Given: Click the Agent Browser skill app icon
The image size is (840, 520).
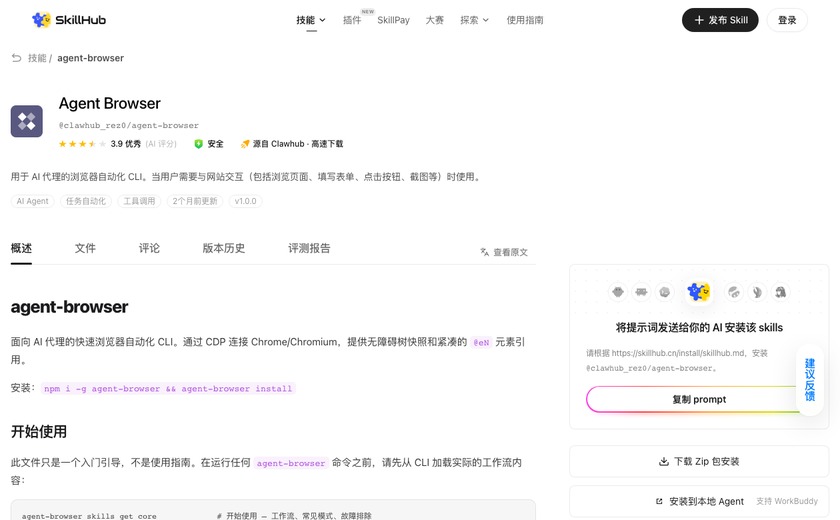Looking at the screenshot, I should tap(27, 121).
